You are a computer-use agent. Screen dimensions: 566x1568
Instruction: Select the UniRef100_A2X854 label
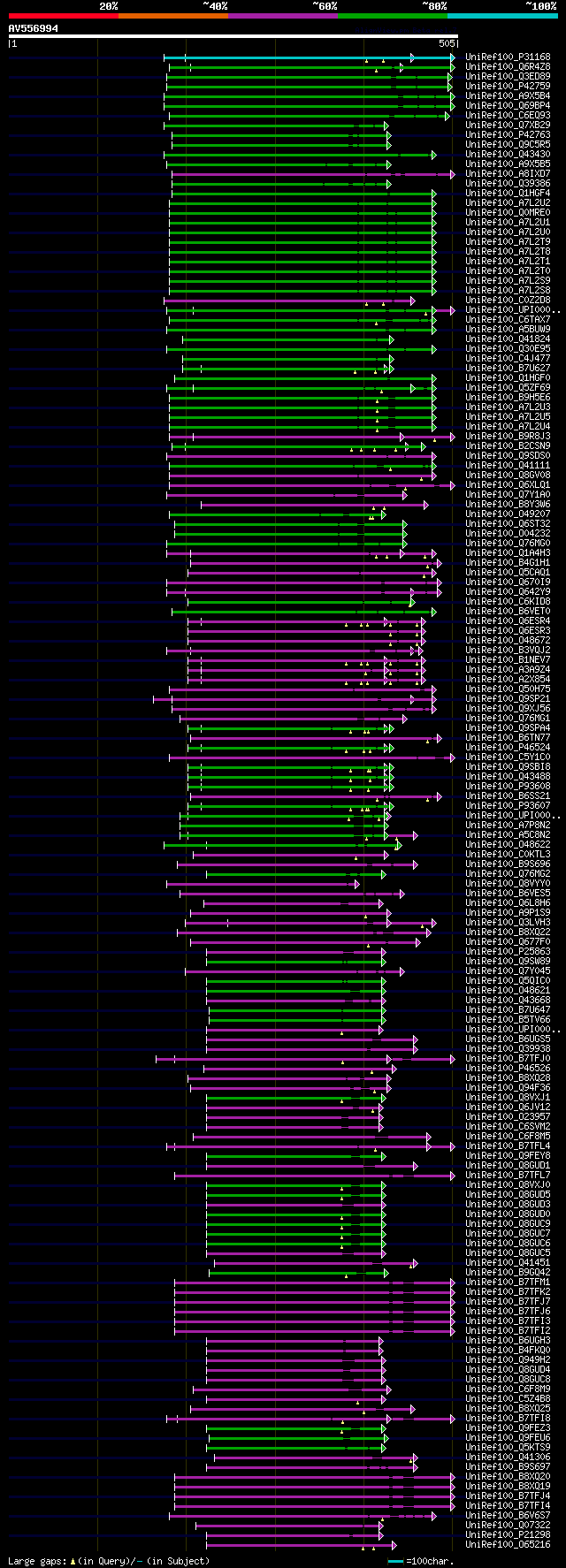[x=508, y=680]
